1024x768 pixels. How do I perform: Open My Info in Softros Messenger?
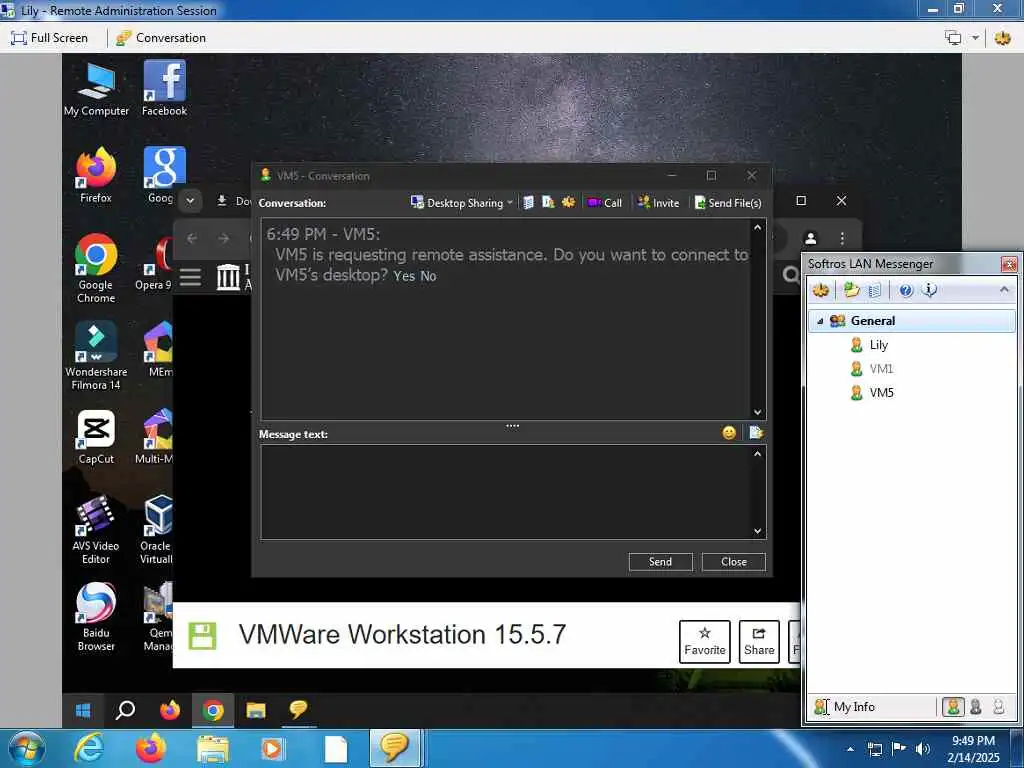[x=844, y=707]
